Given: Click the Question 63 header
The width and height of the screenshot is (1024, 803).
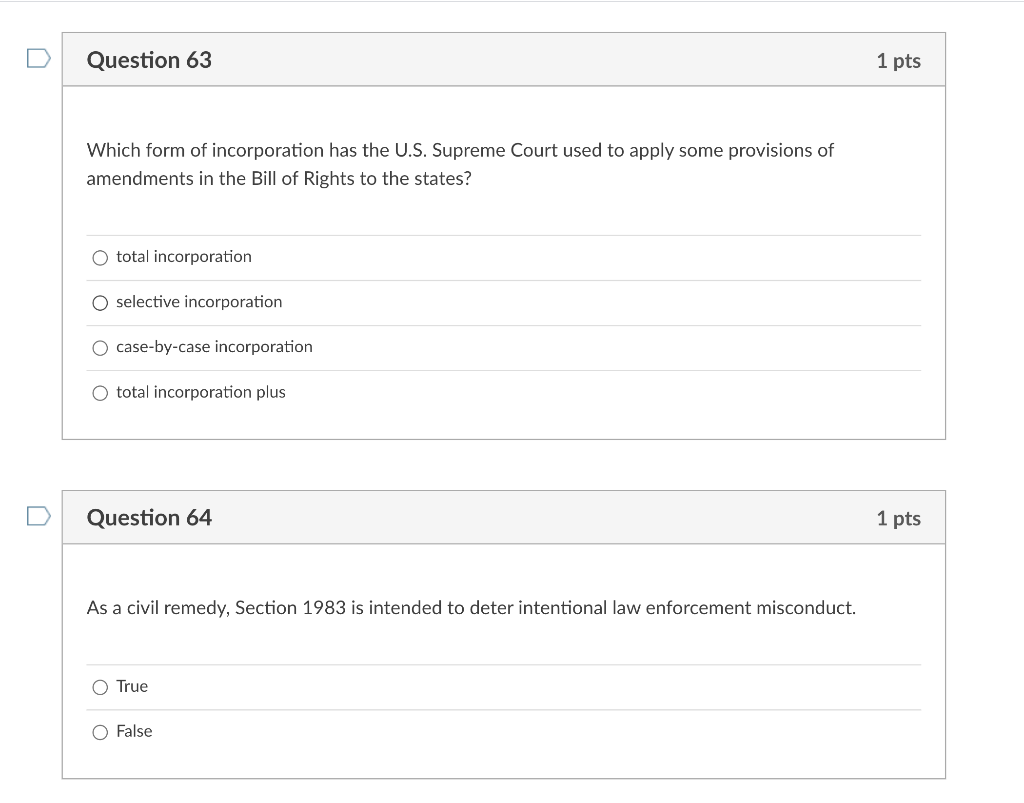Looking at the screenshot, I should pos(149,60).
